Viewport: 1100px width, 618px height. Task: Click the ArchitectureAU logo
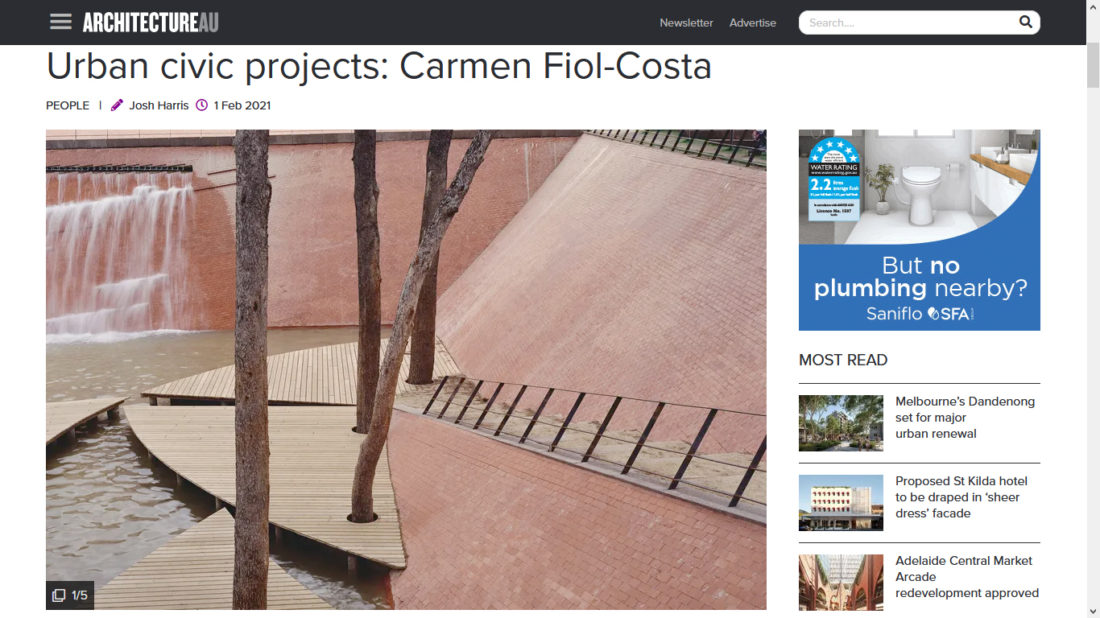coord(150,22)
